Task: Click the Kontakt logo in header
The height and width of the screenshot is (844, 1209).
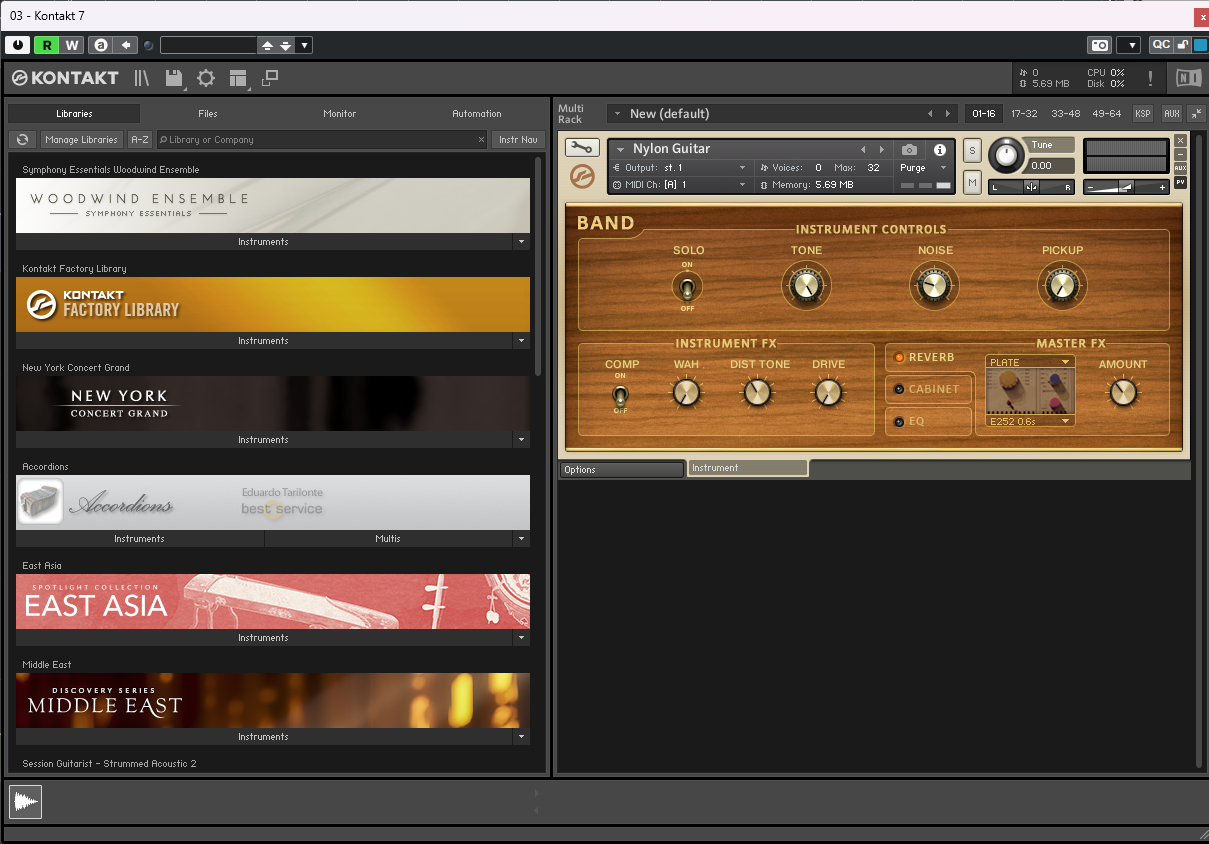Action: 65,78
